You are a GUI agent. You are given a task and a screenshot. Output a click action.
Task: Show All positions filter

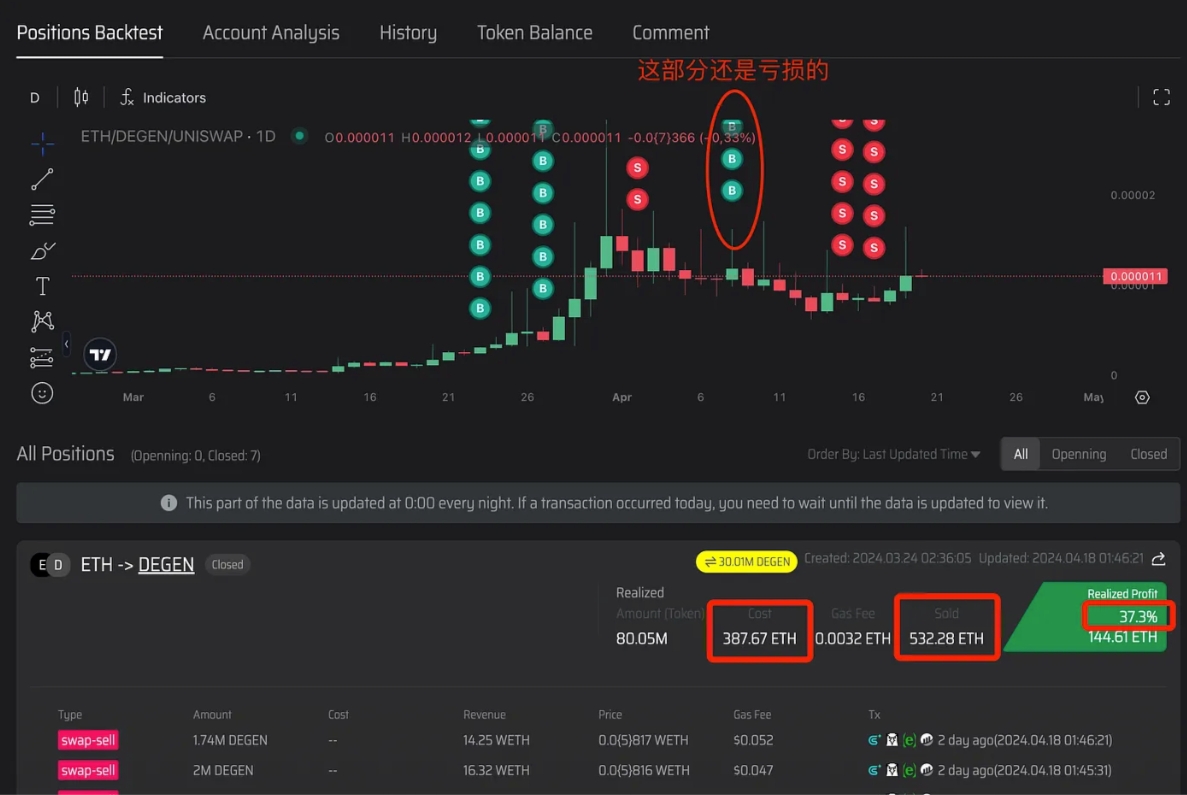1020,454
